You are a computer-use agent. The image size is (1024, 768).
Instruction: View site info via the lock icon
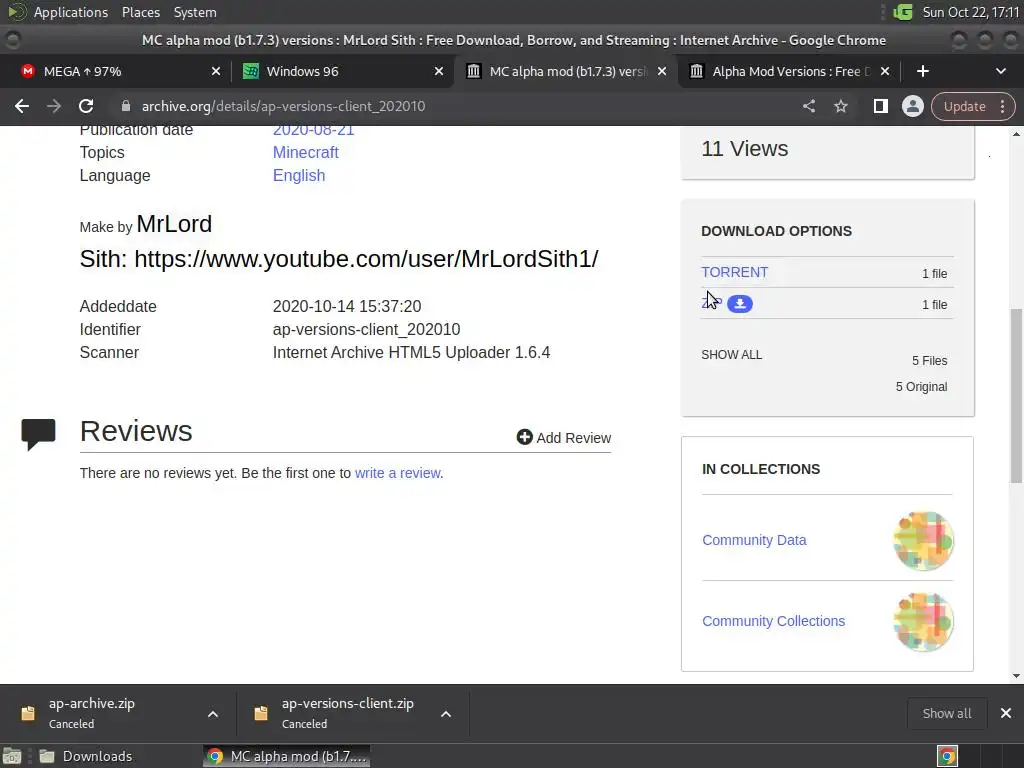[x=126, y=106]
